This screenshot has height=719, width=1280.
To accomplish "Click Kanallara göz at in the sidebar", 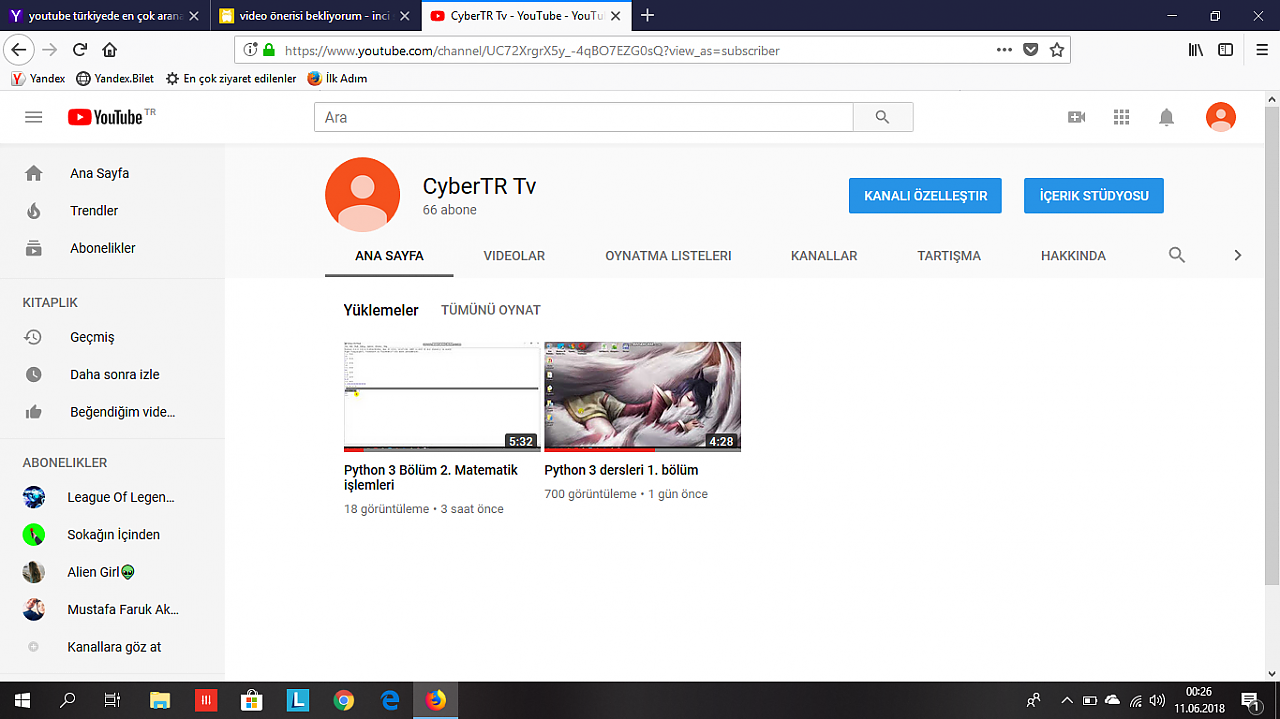I will (112, 647).
